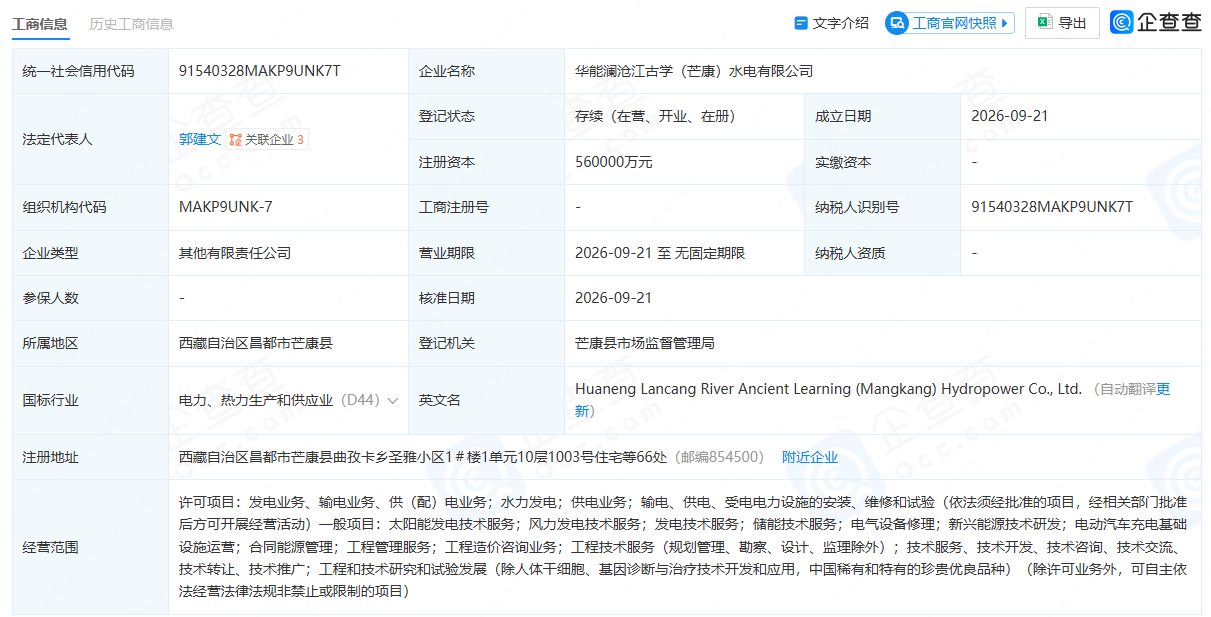Select 成立日期 value 2026-09-21

pos(1010,116)
